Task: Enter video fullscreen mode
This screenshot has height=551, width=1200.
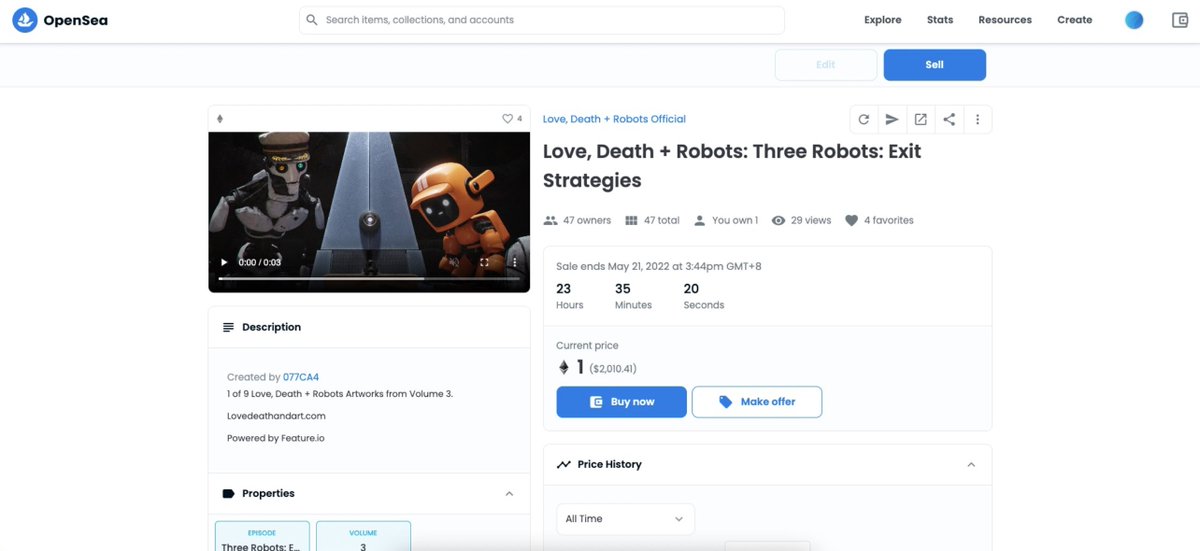Action: click(485, 262)
